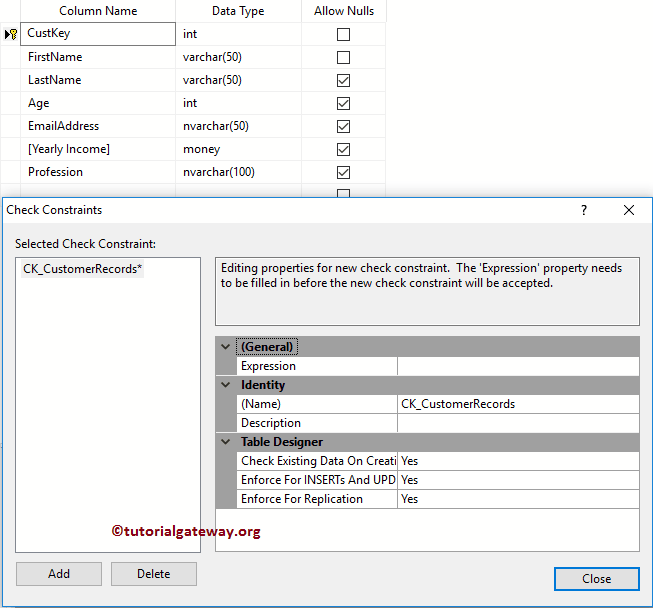
Task: Click the Close button
Action: (x=596, y=579)
